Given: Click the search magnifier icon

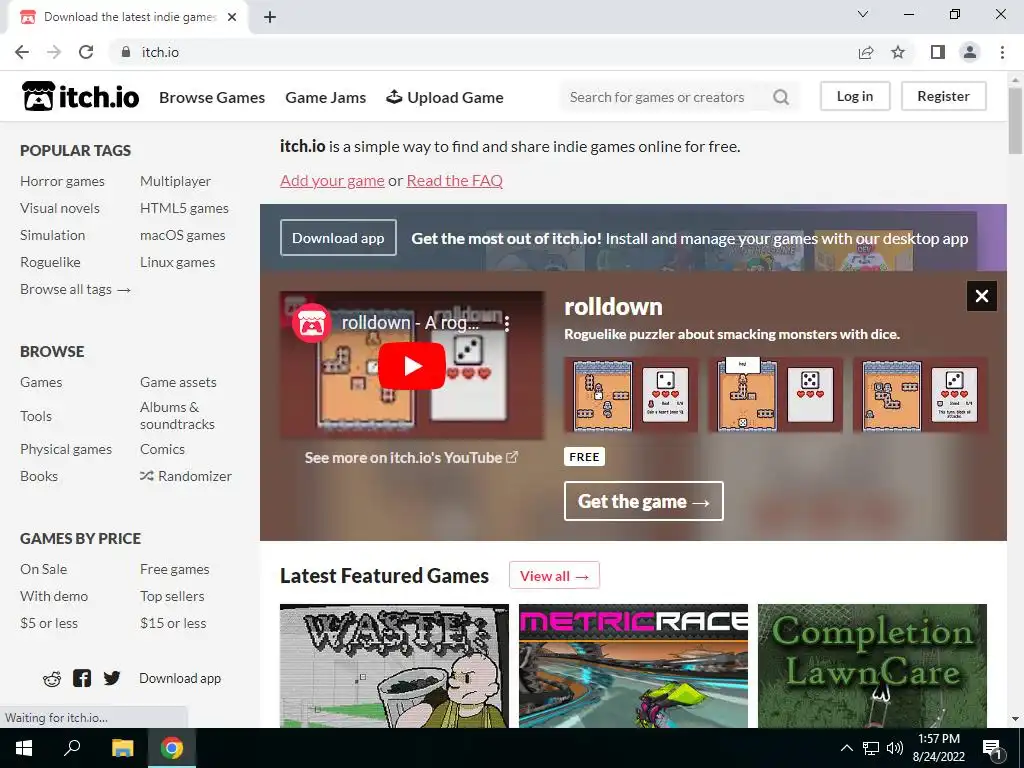Looking at the screenshot, I should point(780,97).
